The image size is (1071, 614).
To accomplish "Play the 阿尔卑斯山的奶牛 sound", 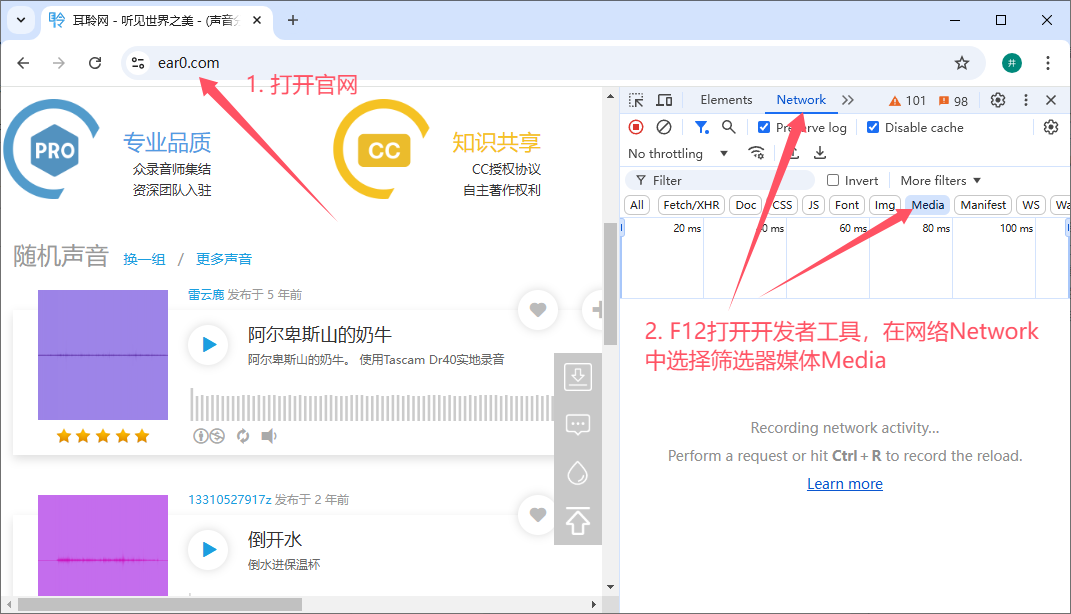I will pyautogui.click(x=208, y=344).
